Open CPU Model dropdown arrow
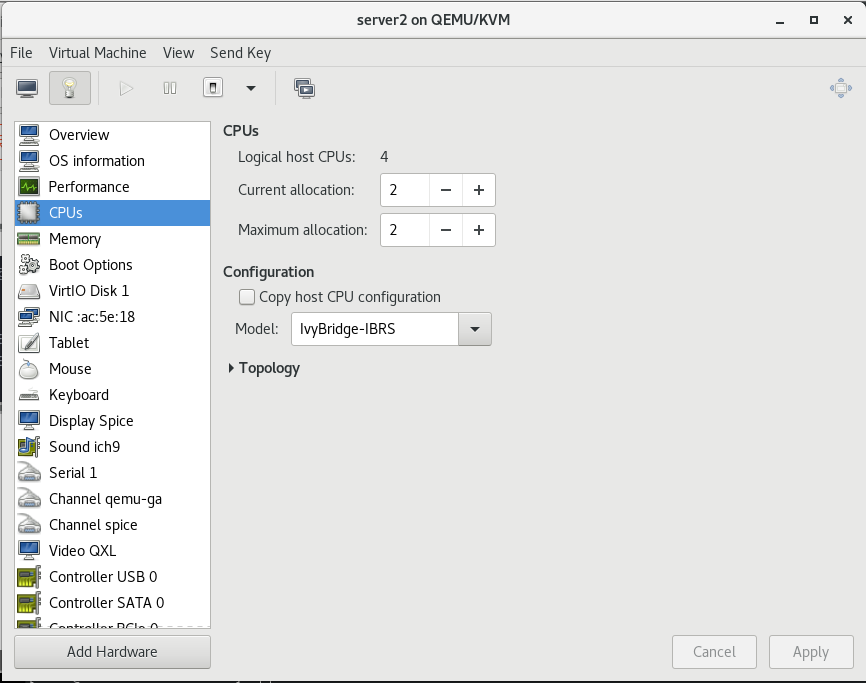The height and width of the screenshot is (683, 866). (x=474, y=329)
